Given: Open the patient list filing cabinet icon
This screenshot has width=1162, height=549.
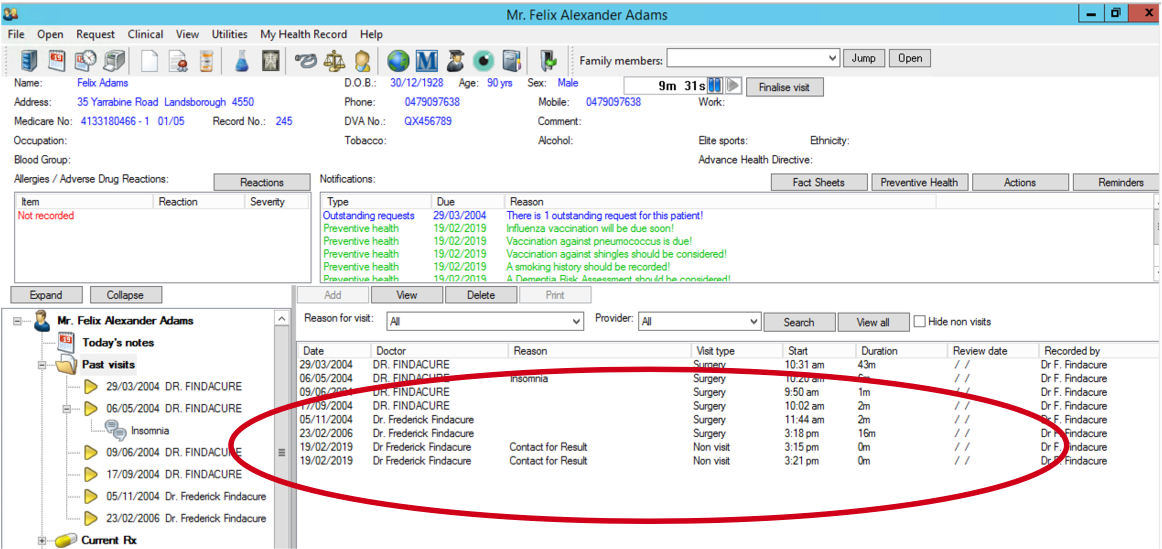Looking at the screenshot, I should [30, 59].
